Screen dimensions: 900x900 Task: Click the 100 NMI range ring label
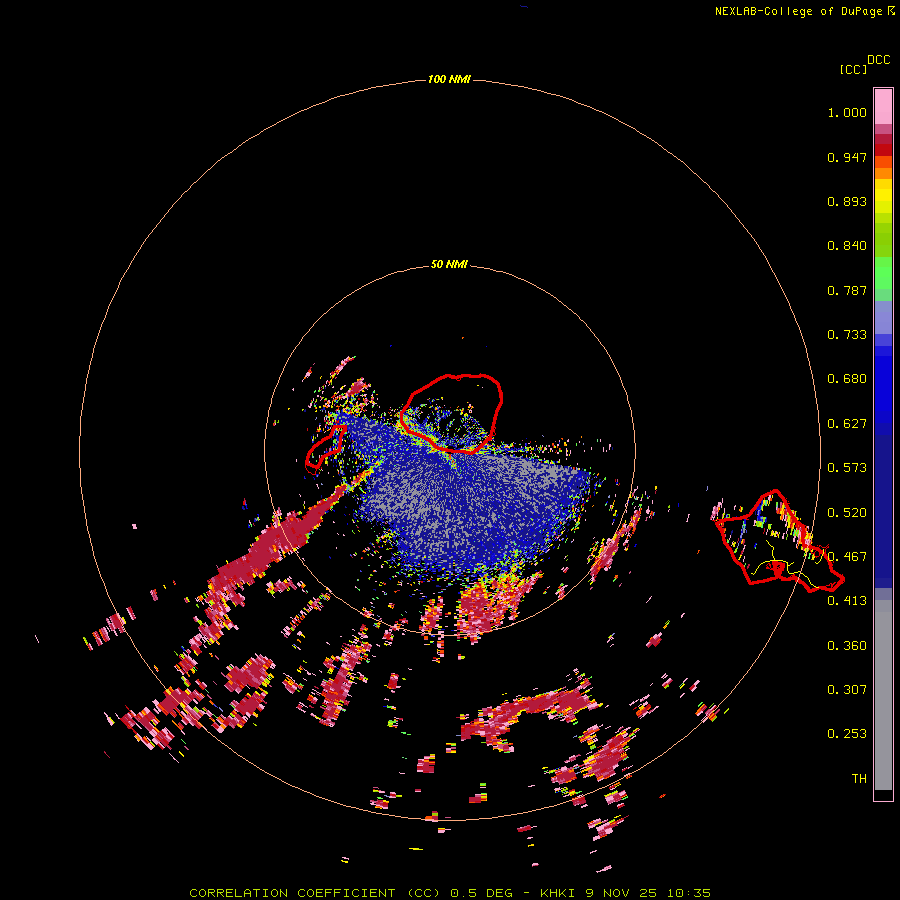(x=449, y=79)
